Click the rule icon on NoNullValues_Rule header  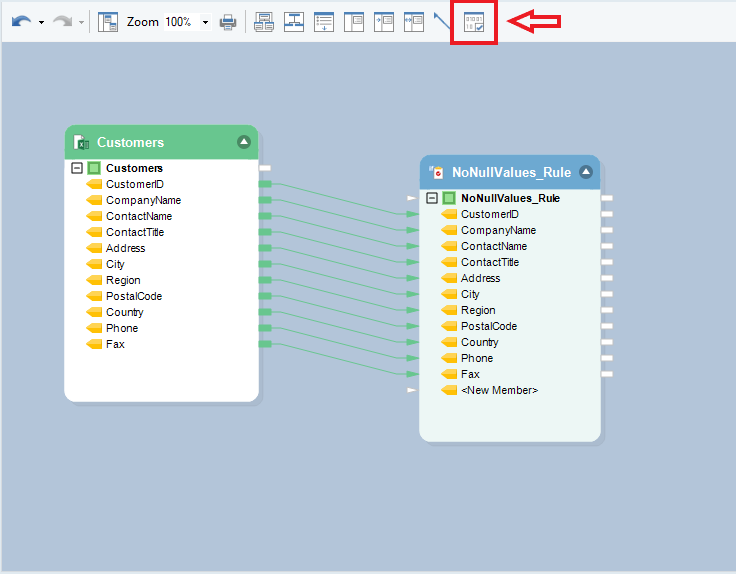tap(436, 172)
